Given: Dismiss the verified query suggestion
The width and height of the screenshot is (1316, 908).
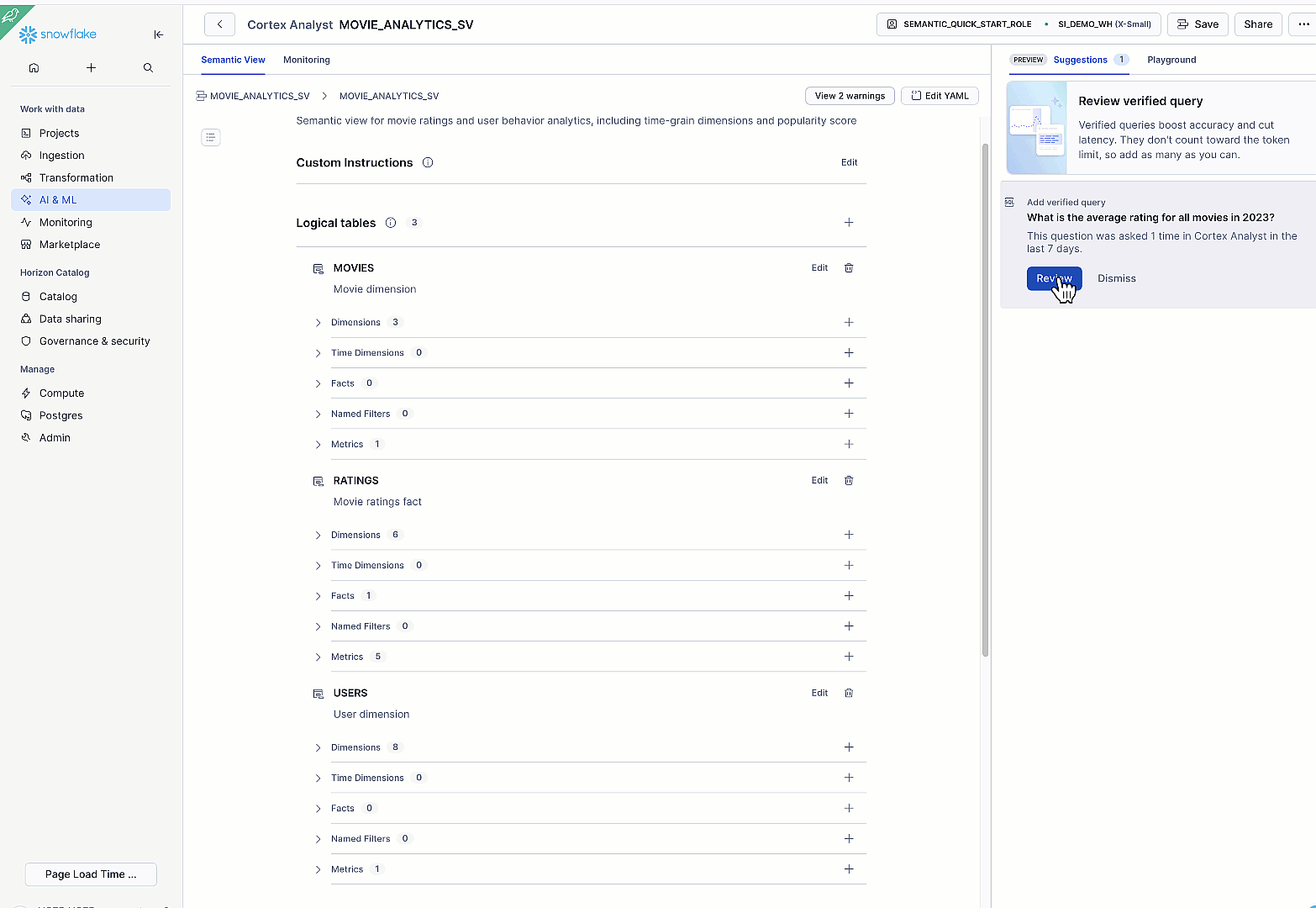Looking at the screenshot, I should 1116,278.
